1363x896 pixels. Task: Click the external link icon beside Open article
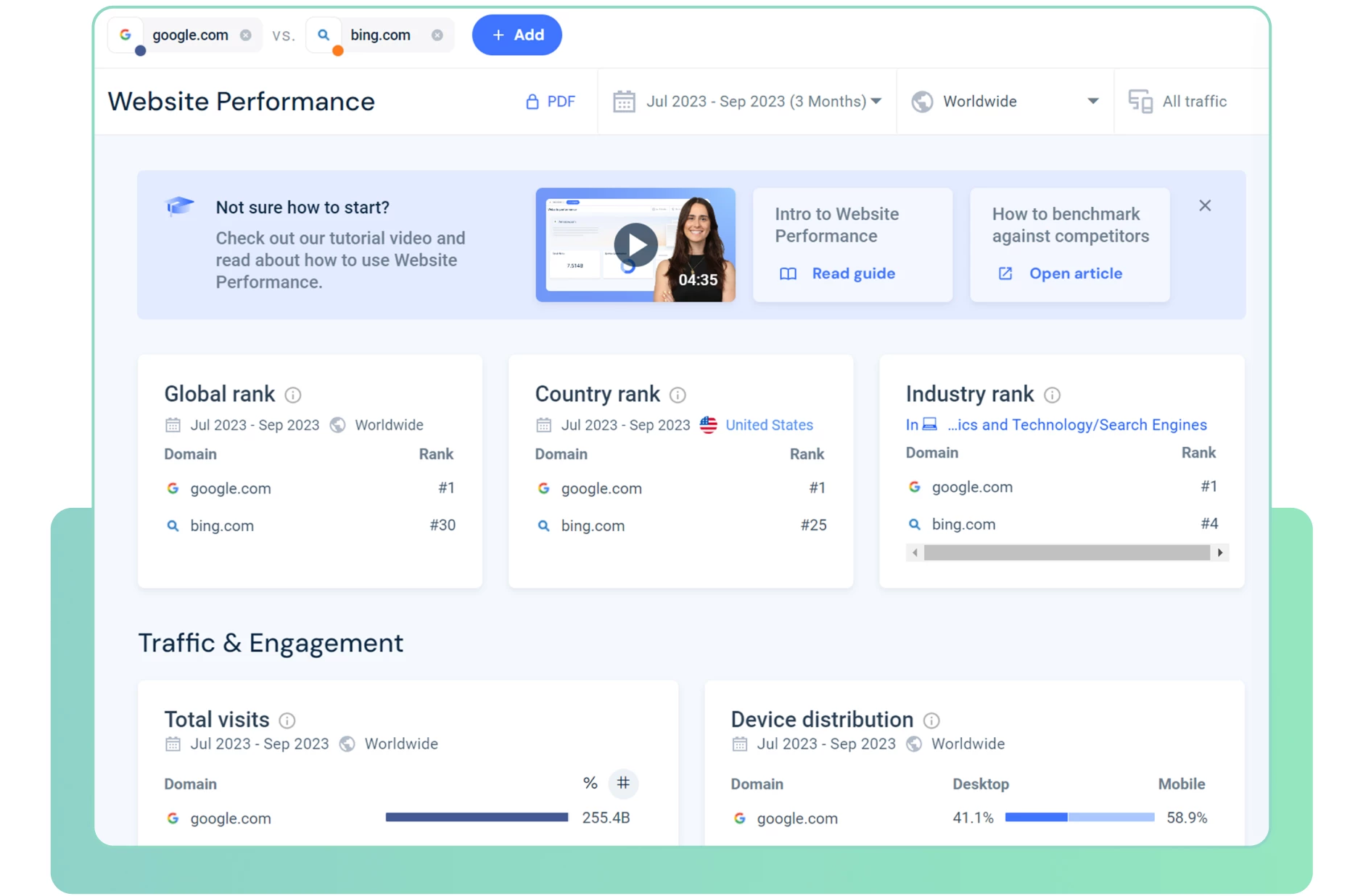point(1005,274)
